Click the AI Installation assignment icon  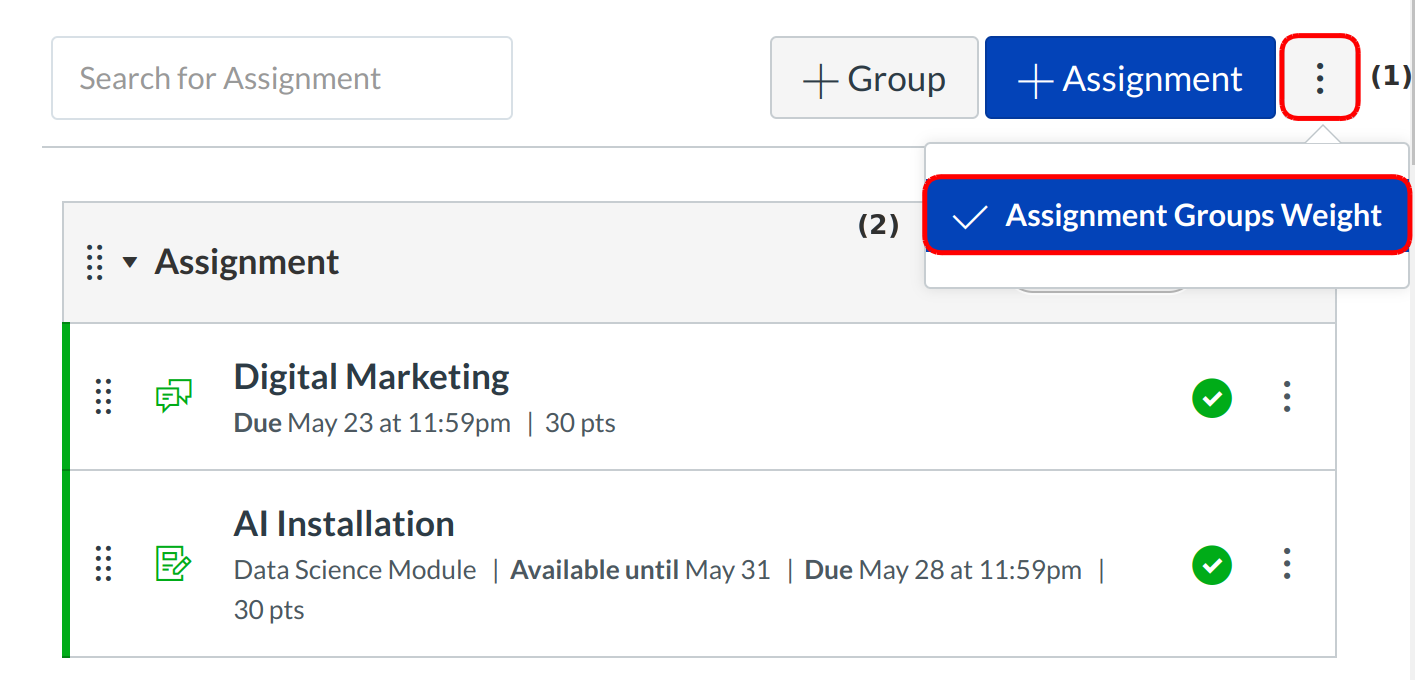coord(173,564)
